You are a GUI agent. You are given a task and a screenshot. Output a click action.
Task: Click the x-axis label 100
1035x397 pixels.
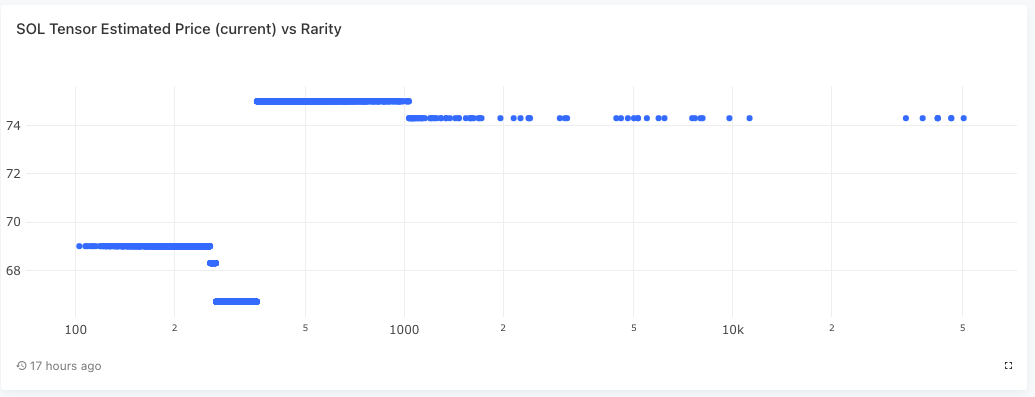pos(75,330)
